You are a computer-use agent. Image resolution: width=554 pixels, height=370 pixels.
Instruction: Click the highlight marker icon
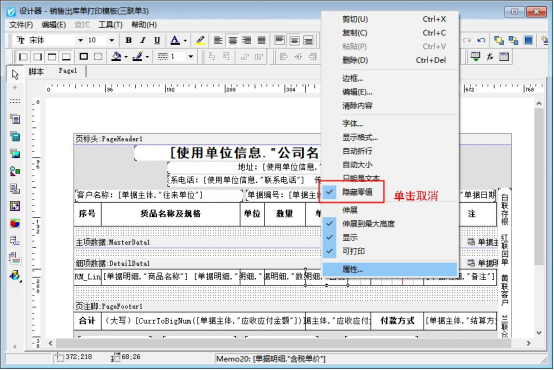pyautogui.click(x=200, y=40)
